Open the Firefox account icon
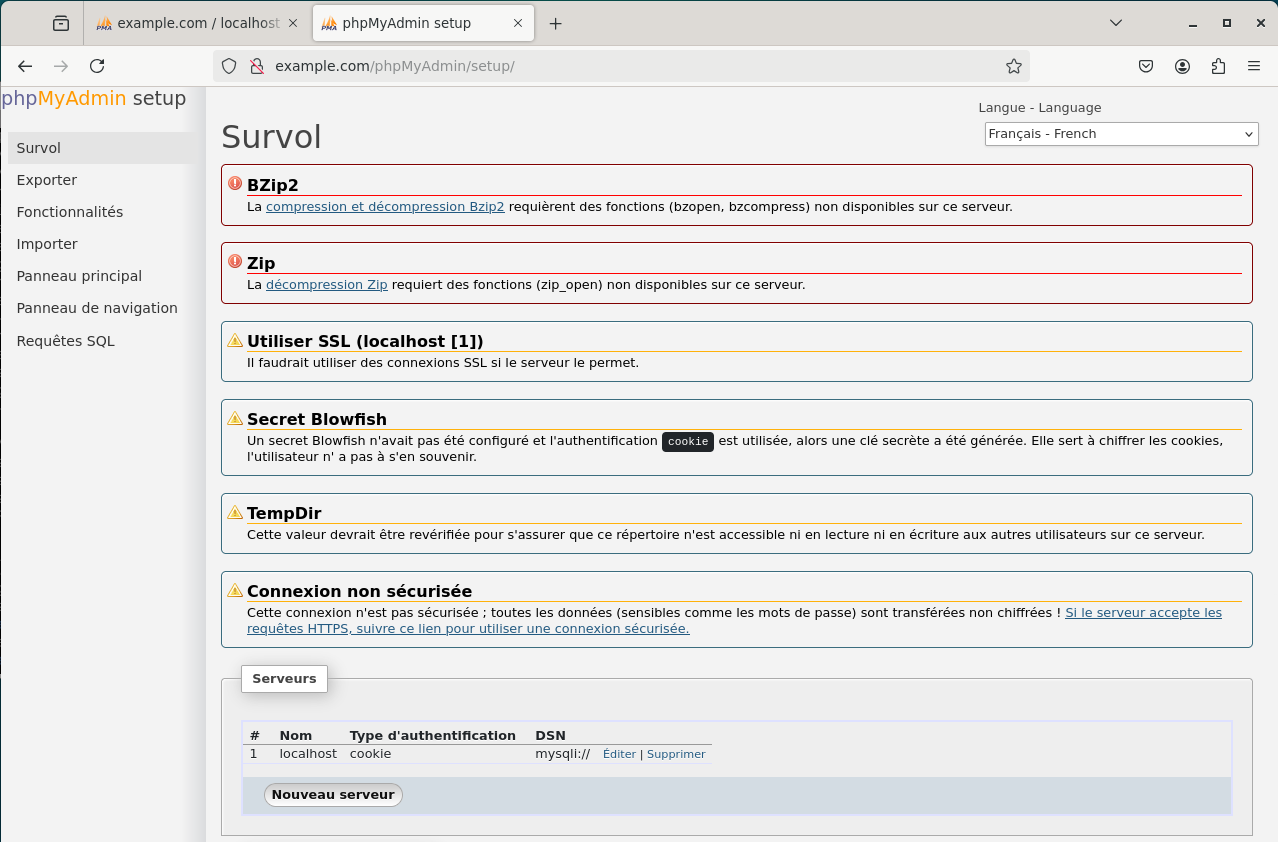Viewport: 1278px width, 842px height. coord(1183,66)
